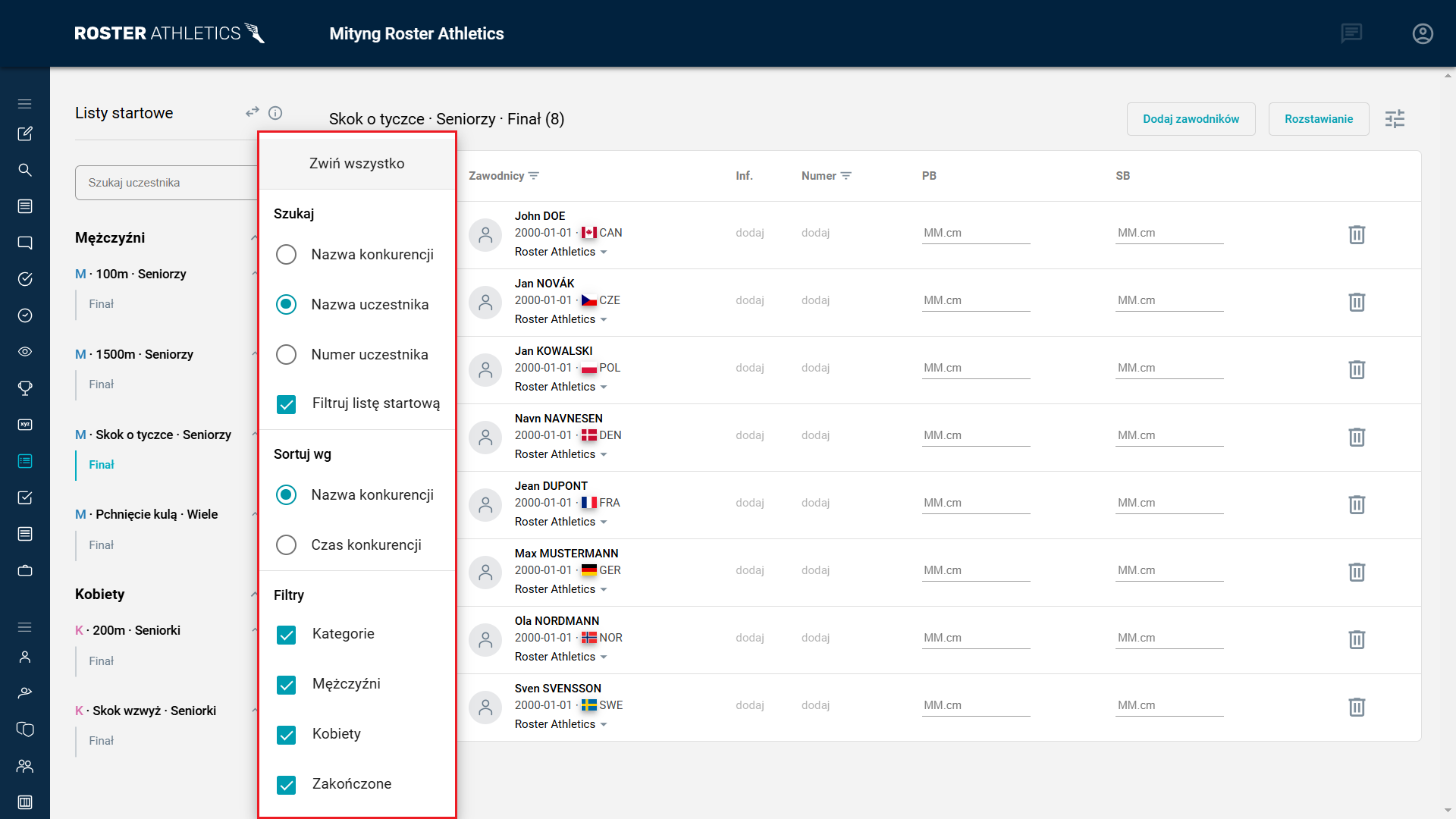This screenshot has height=819, width=1456.
Task: Delete John DOE with trash icon
Action: [x=1357, y=235]
